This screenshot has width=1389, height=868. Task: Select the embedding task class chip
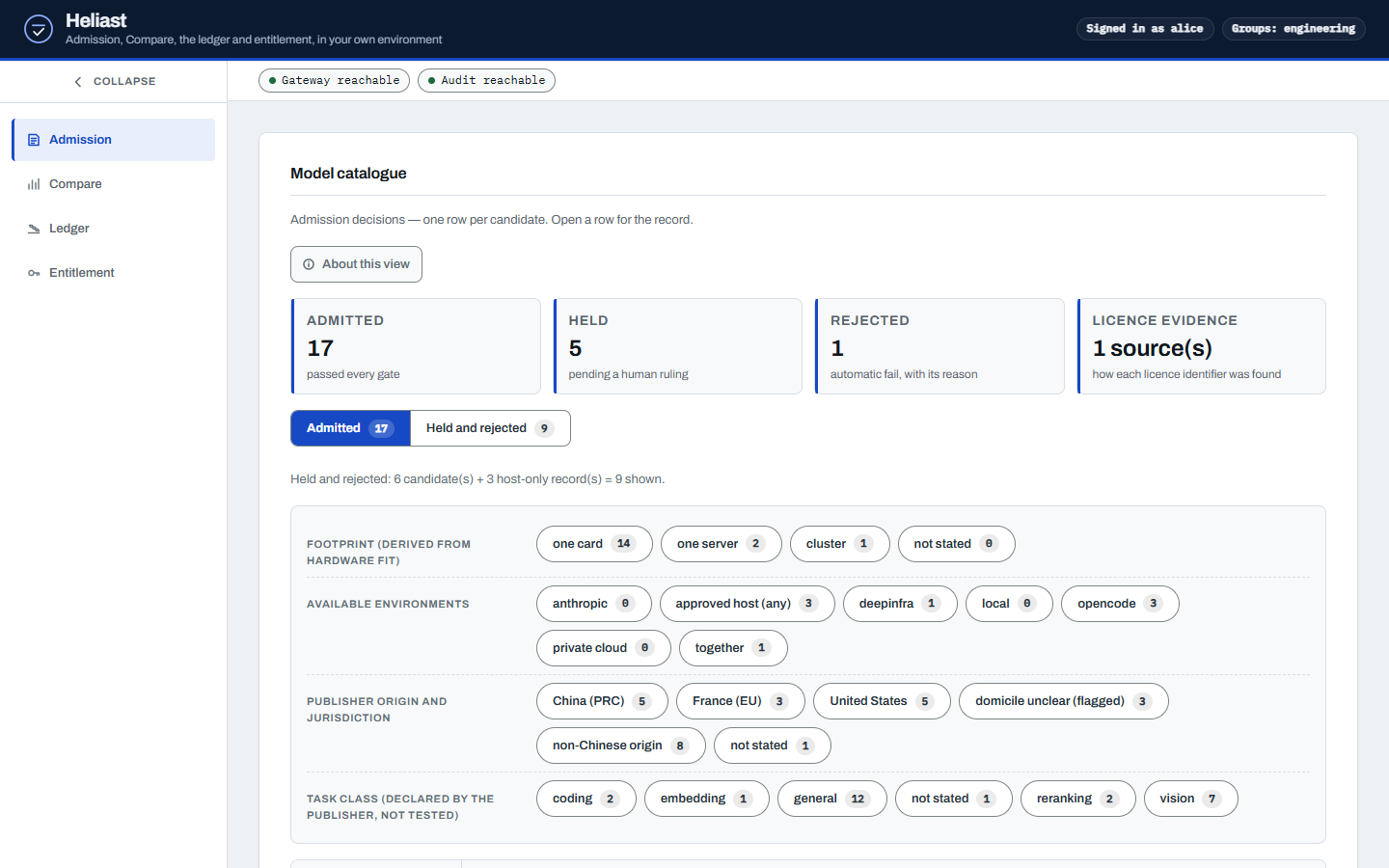coord(707,799)
